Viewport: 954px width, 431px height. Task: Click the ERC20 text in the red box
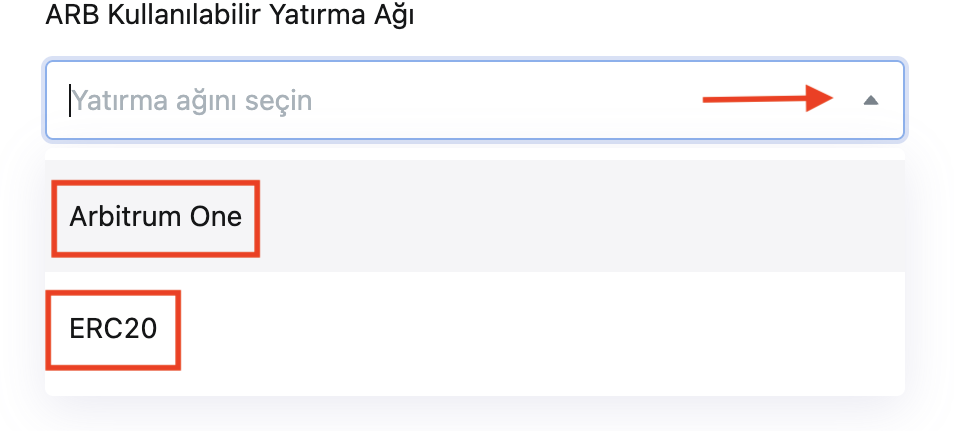[x=113, y=329]
